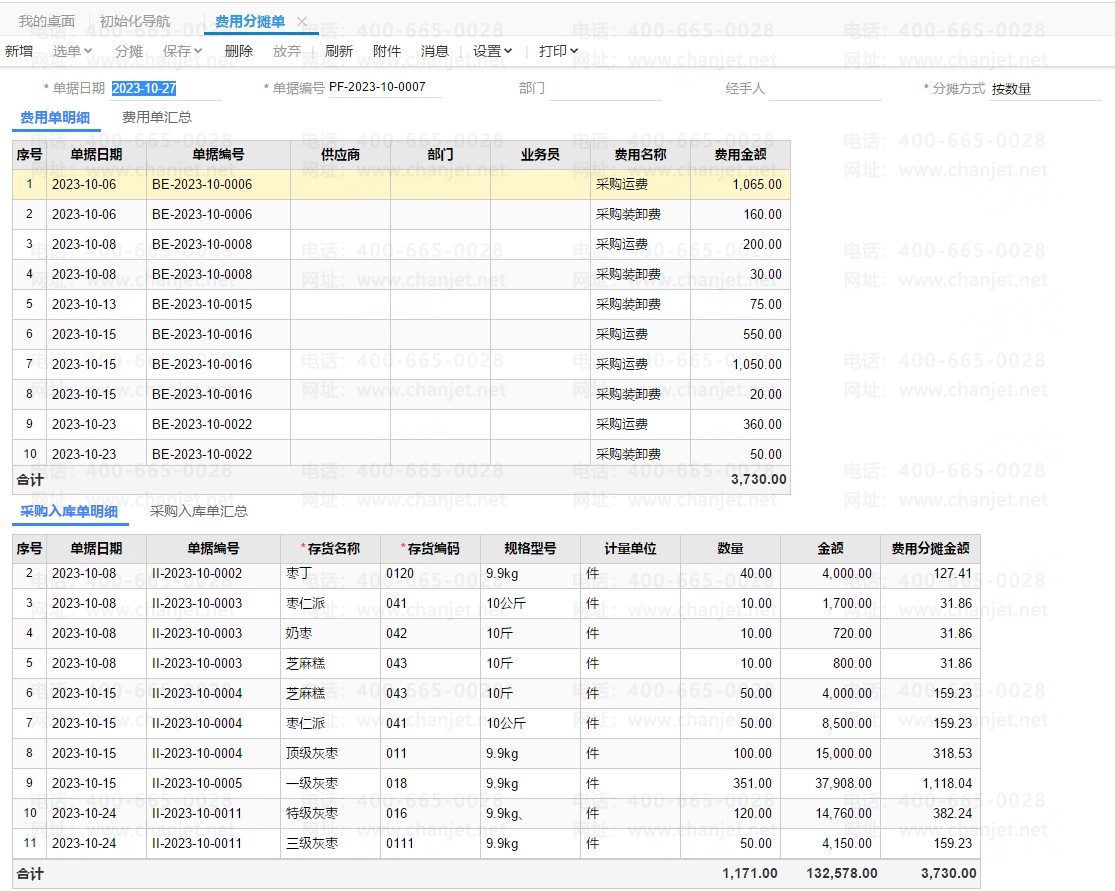Click the 经手人 input field

[825, 89]
